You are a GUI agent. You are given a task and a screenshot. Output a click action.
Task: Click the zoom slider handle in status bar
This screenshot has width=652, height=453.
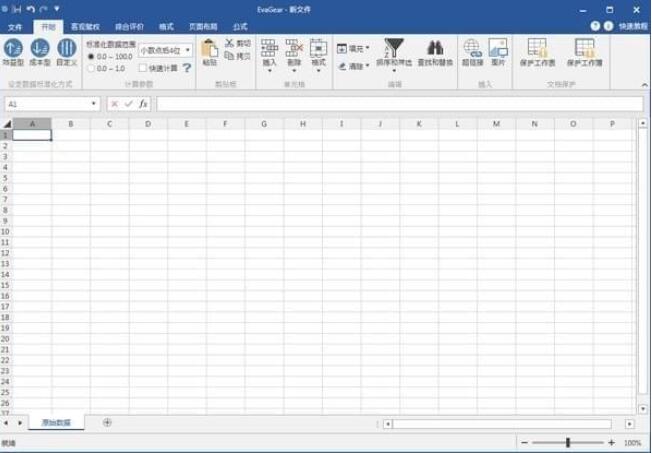pyautogui.click(x=568, y=443)
